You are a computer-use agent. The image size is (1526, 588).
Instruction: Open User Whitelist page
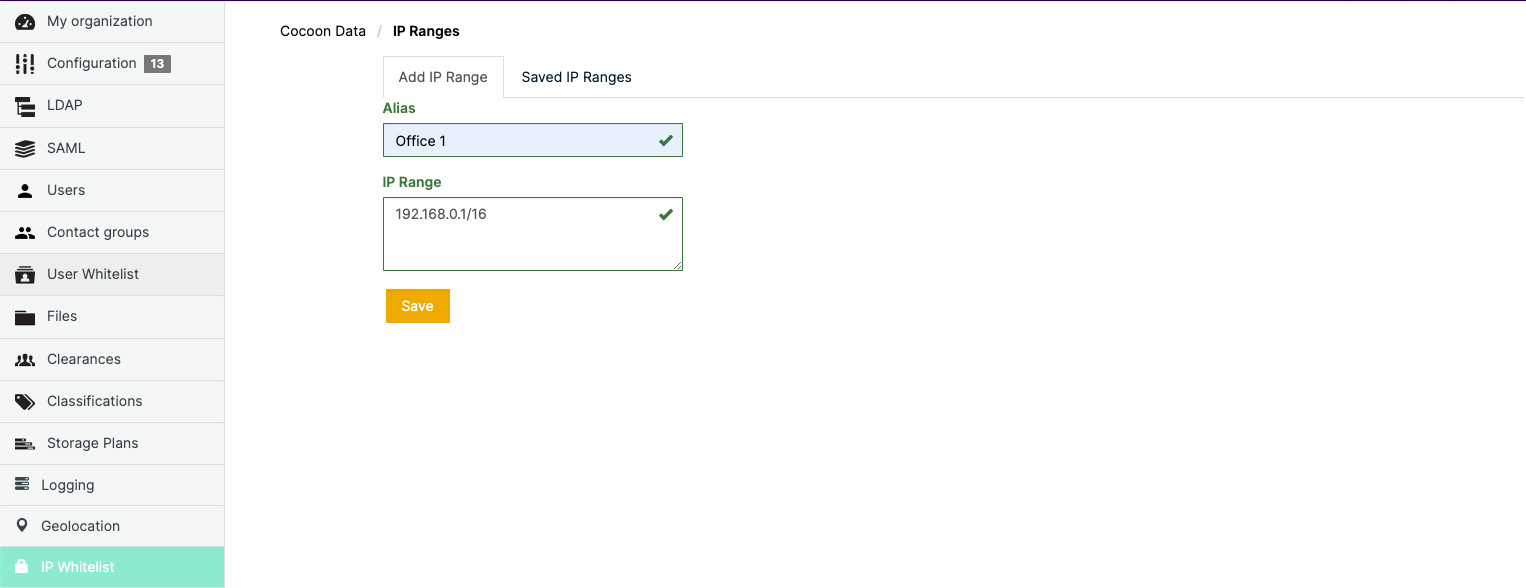(112, 274)
